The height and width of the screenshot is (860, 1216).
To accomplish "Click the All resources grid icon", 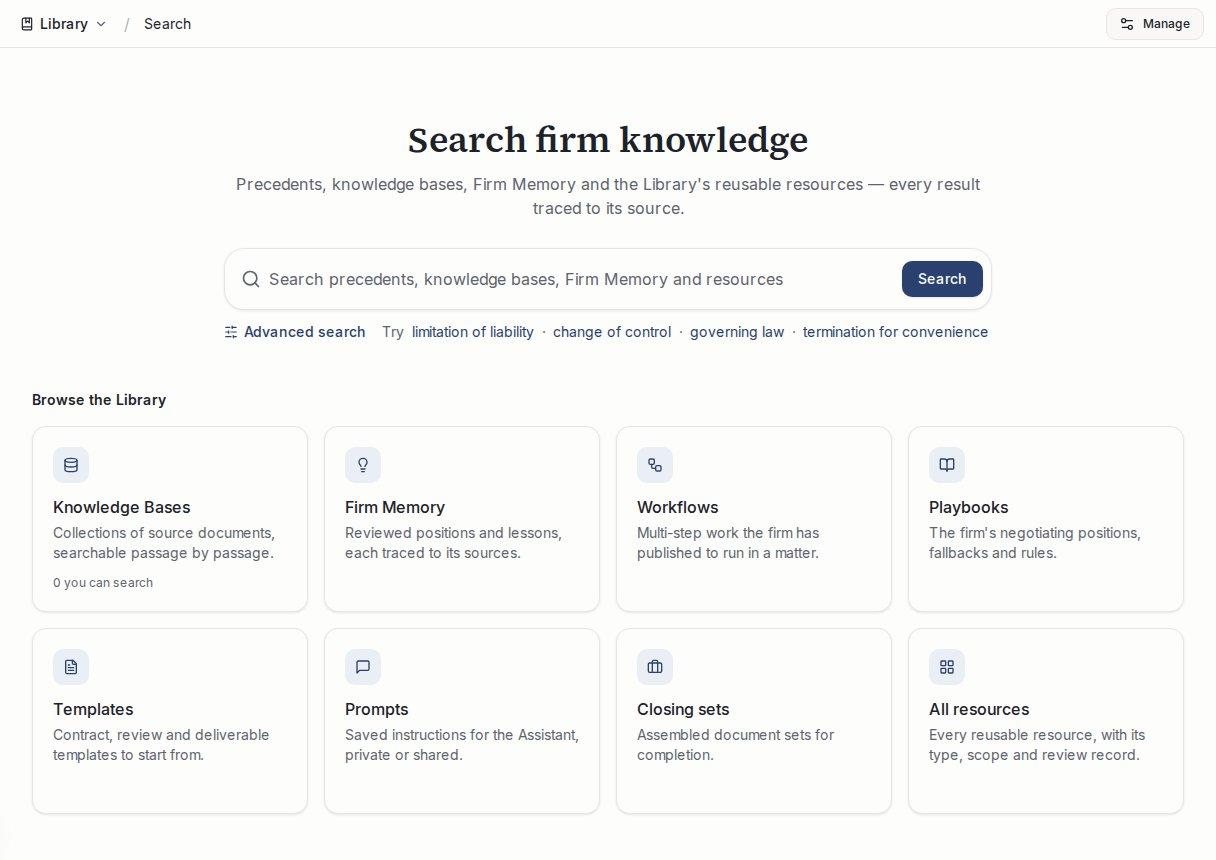I will pos(947,667).
